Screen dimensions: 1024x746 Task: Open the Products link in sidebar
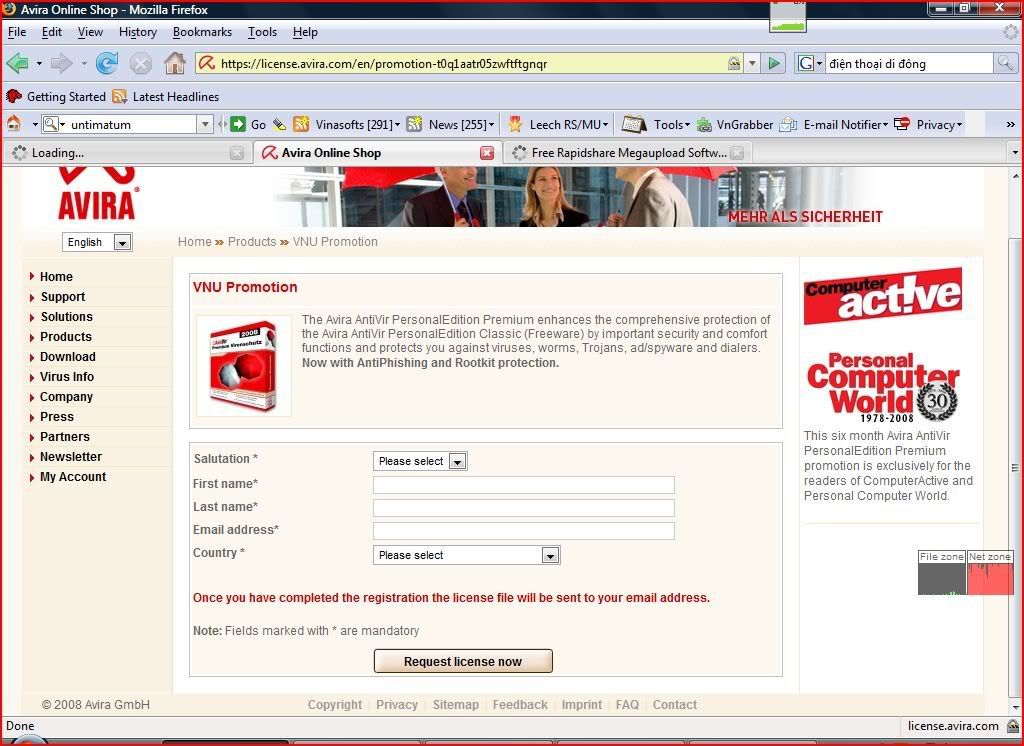[x=66, y=337]
